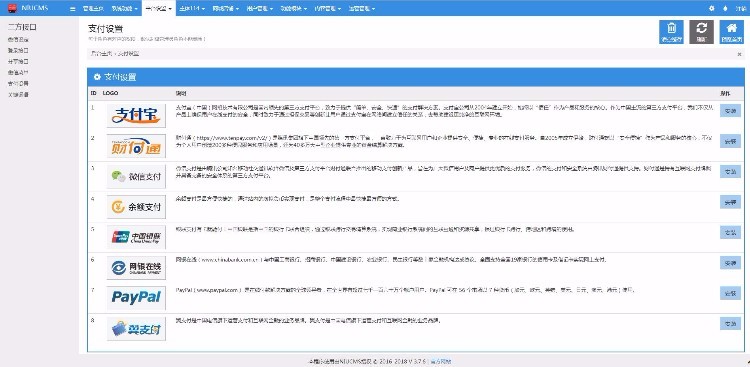Close the breadcrumb bar with the X

click(x=739, y=55)
